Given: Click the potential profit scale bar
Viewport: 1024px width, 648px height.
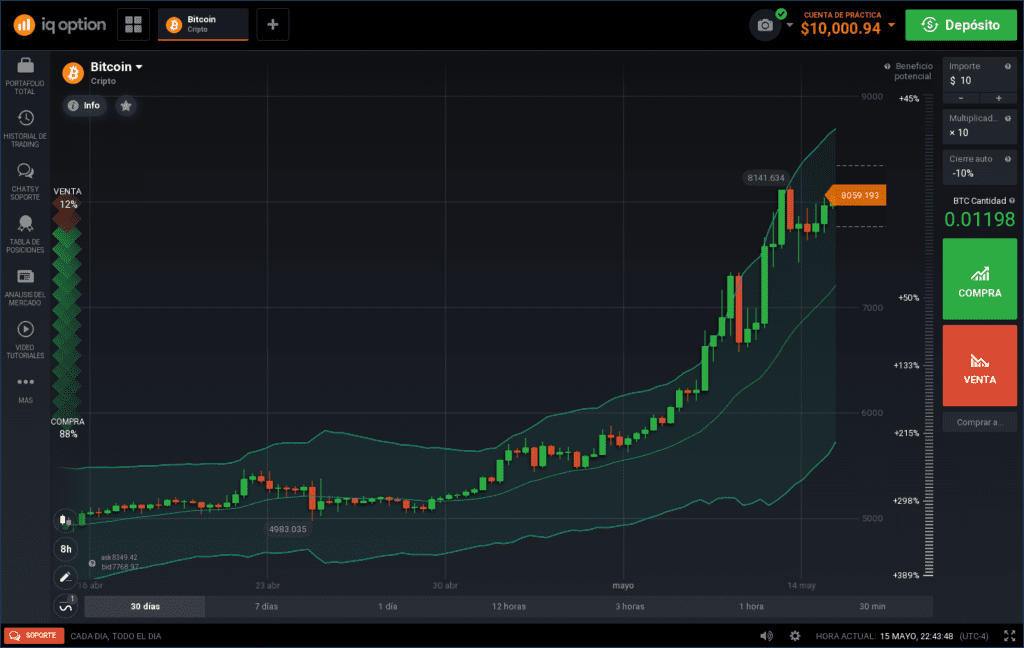Looking at the screenshot, I should pyautogui.click(x=928, y=336).
